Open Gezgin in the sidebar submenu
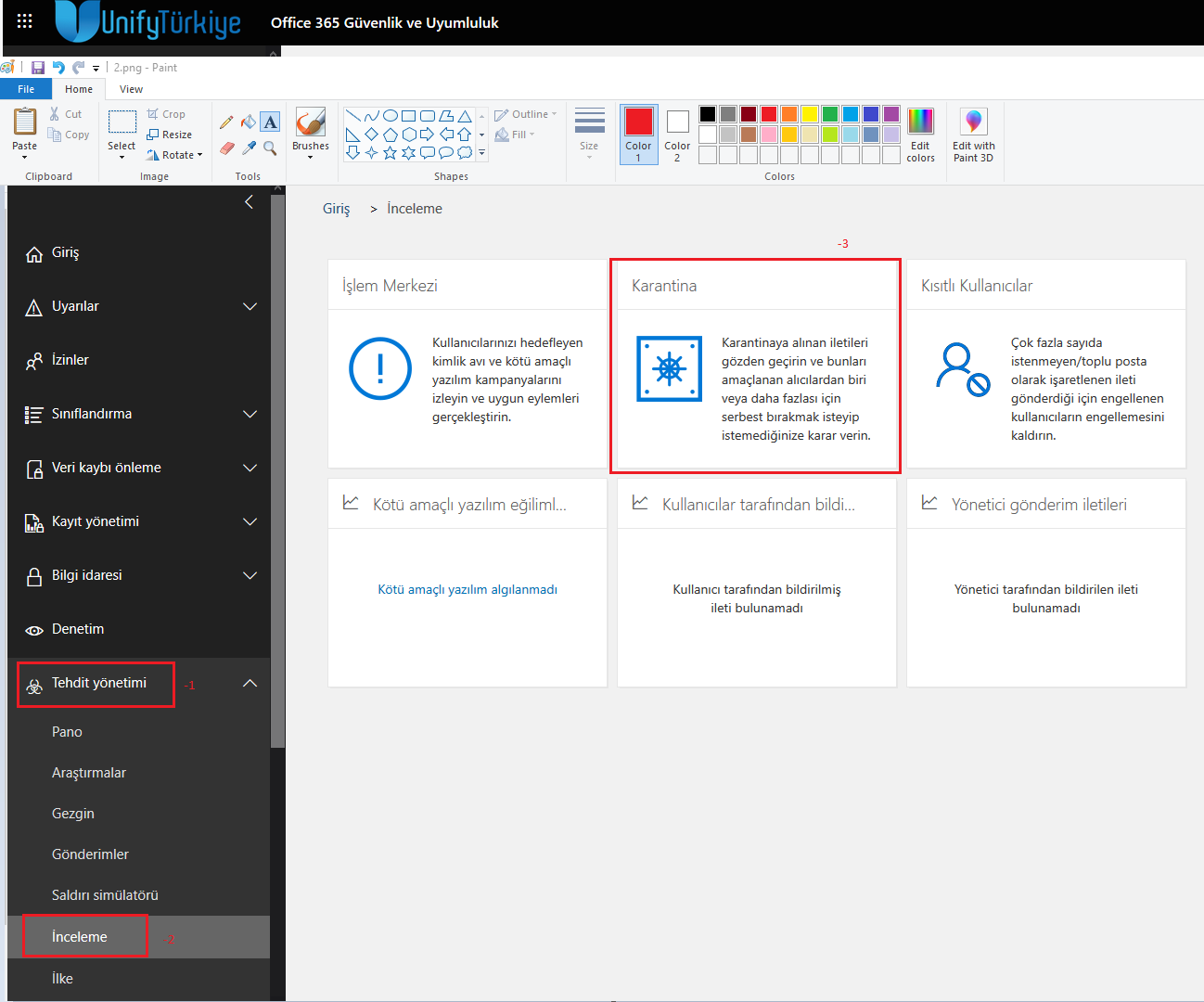Screen dimensions: 1204x1002 (x=73, y=814)
